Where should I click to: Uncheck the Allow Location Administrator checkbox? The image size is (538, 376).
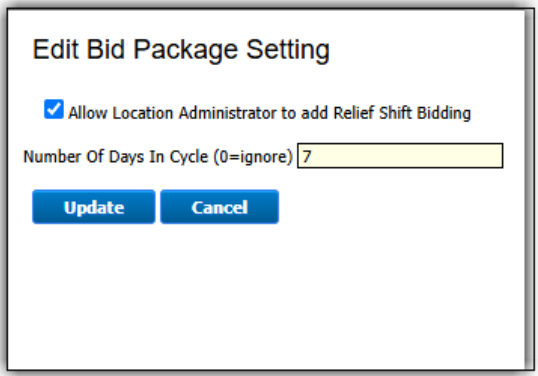tap(54, 109)
